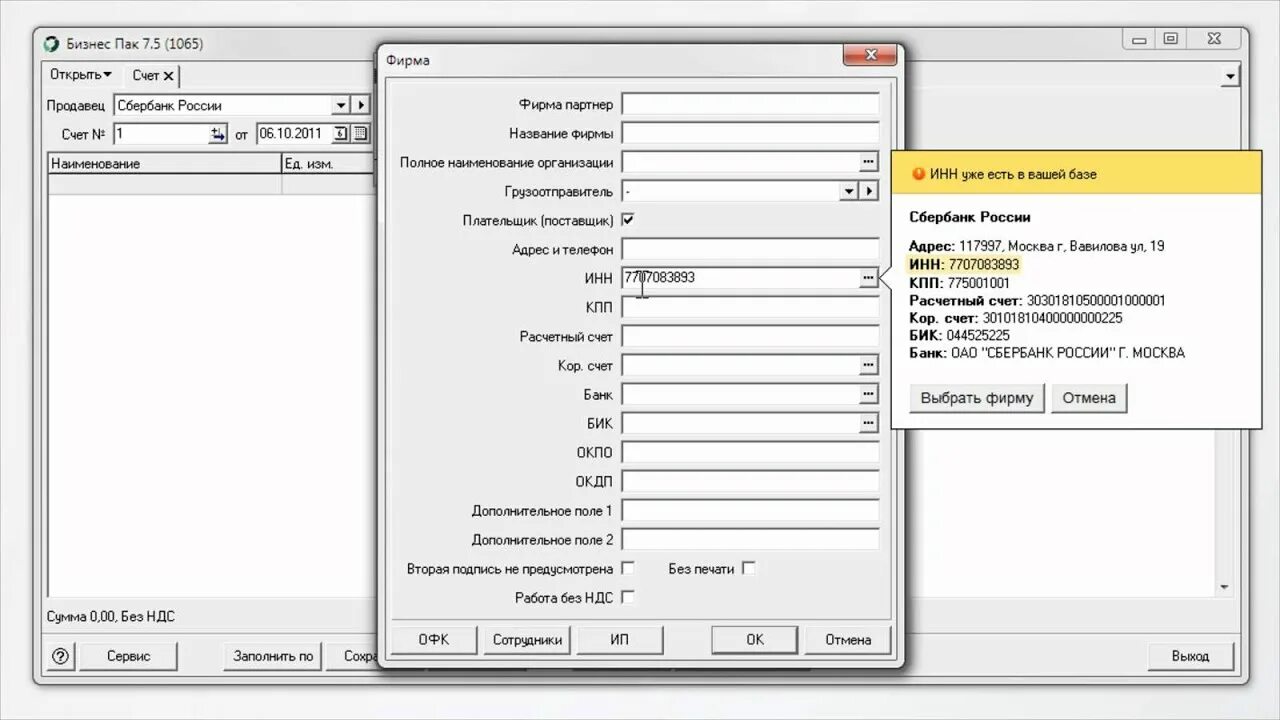Click the Расчетный счет input field
Image resolution: width=1280 pixels, height=720 pixels.
[750, 336]
